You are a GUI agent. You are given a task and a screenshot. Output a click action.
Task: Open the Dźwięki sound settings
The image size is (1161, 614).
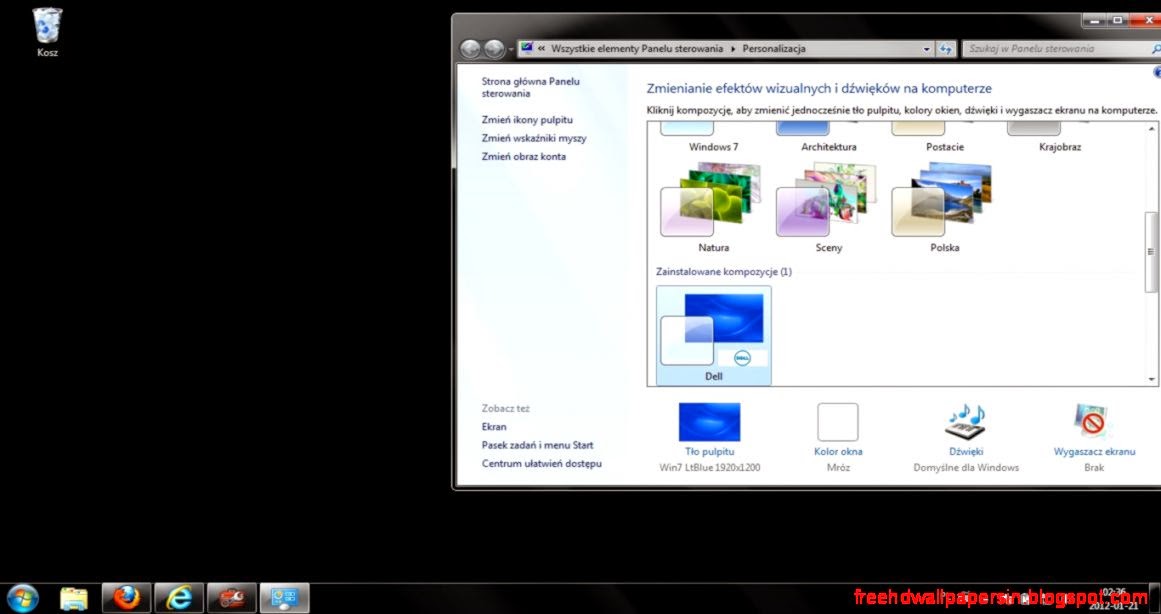point(965,421)
